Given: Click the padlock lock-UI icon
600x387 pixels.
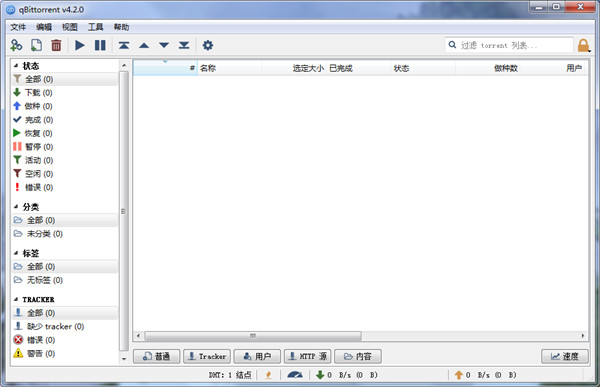Looking at the screenshot, I should click(583, 45).
